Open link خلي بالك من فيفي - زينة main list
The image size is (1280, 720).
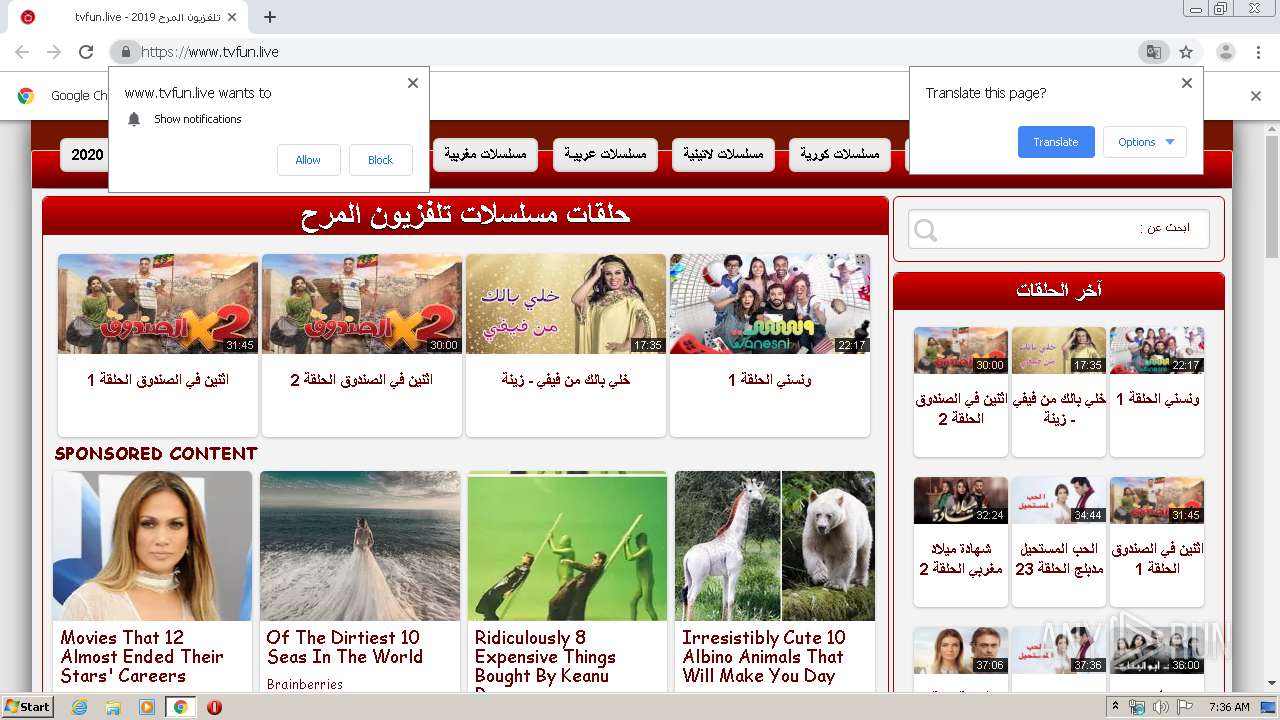(x=566, y=380)
